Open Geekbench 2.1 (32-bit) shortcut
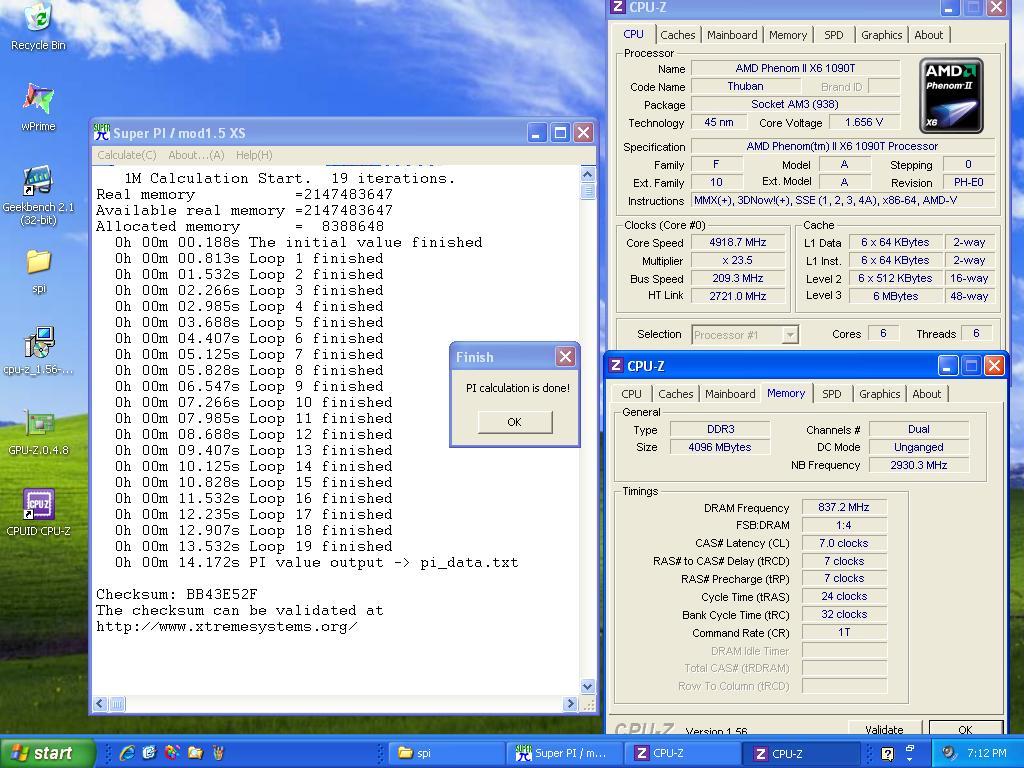This screenshot has height=768, width=1024. [x=38, y=196]
